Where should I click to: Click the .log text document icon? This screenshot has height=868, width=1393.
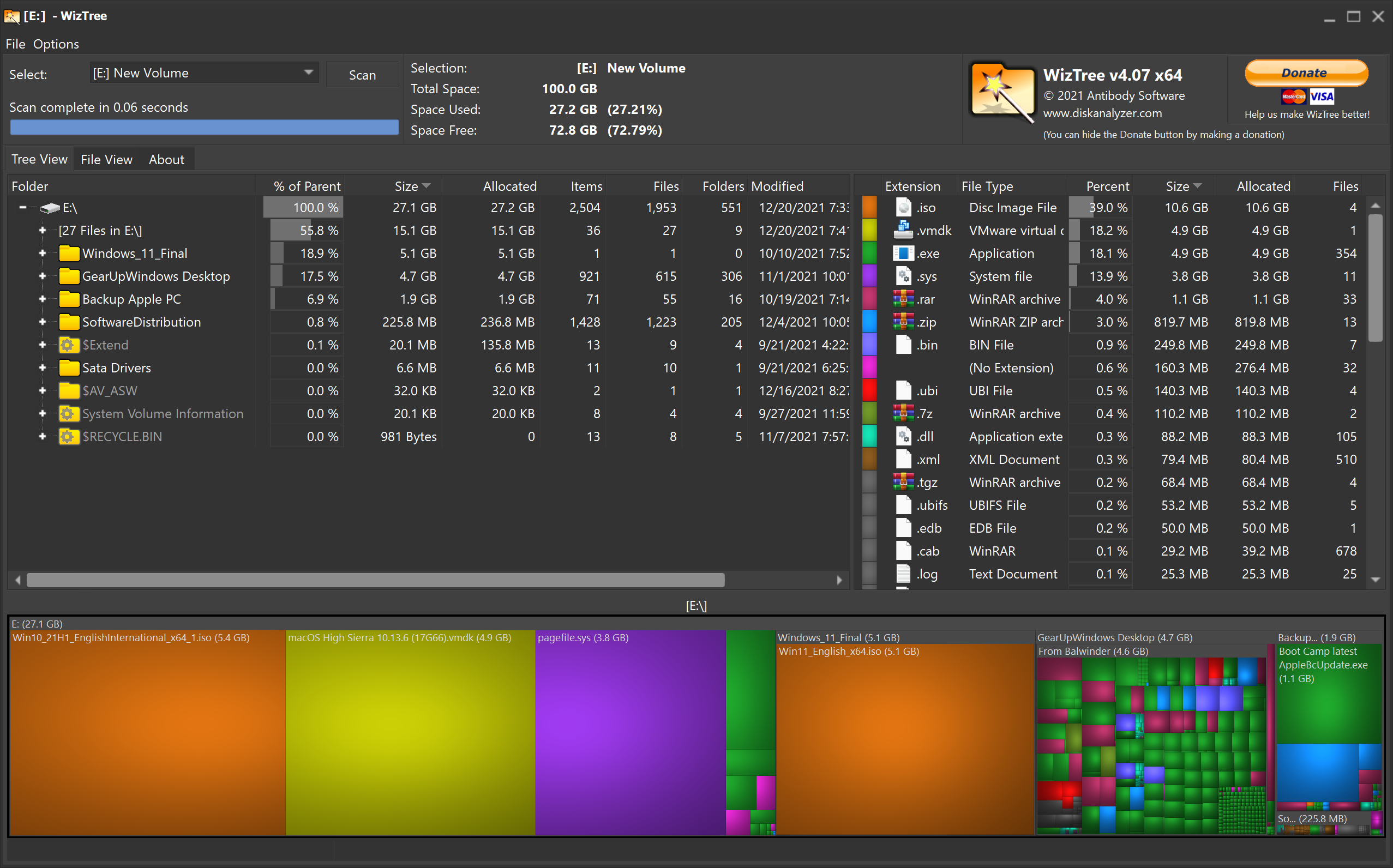point(904,574)
